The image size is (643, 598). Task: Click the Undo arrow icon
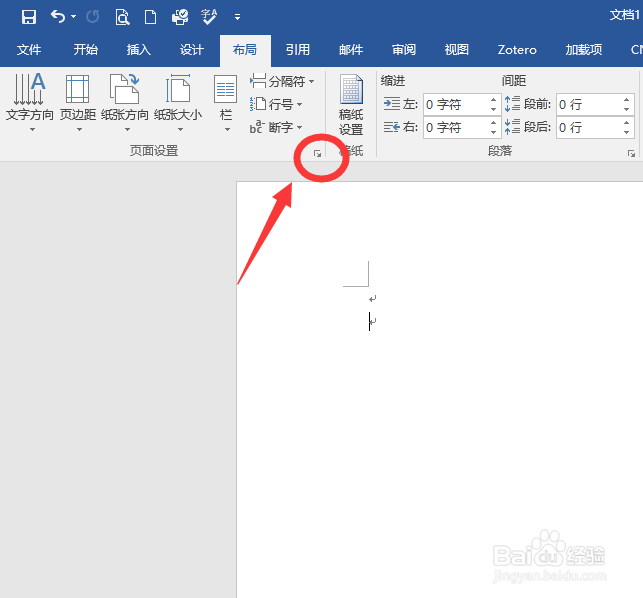[x=58, y=17]
